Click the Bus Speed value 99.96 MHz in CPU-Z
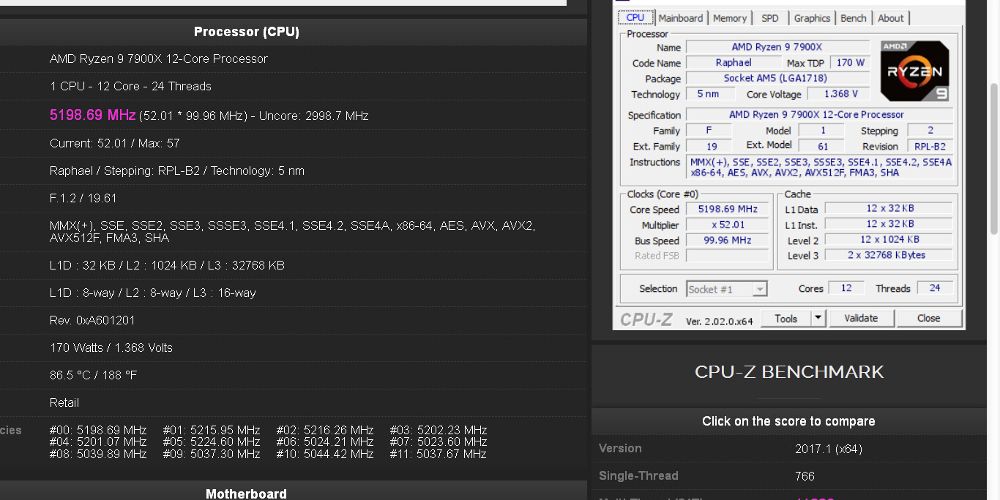 (x=728, y=240)
